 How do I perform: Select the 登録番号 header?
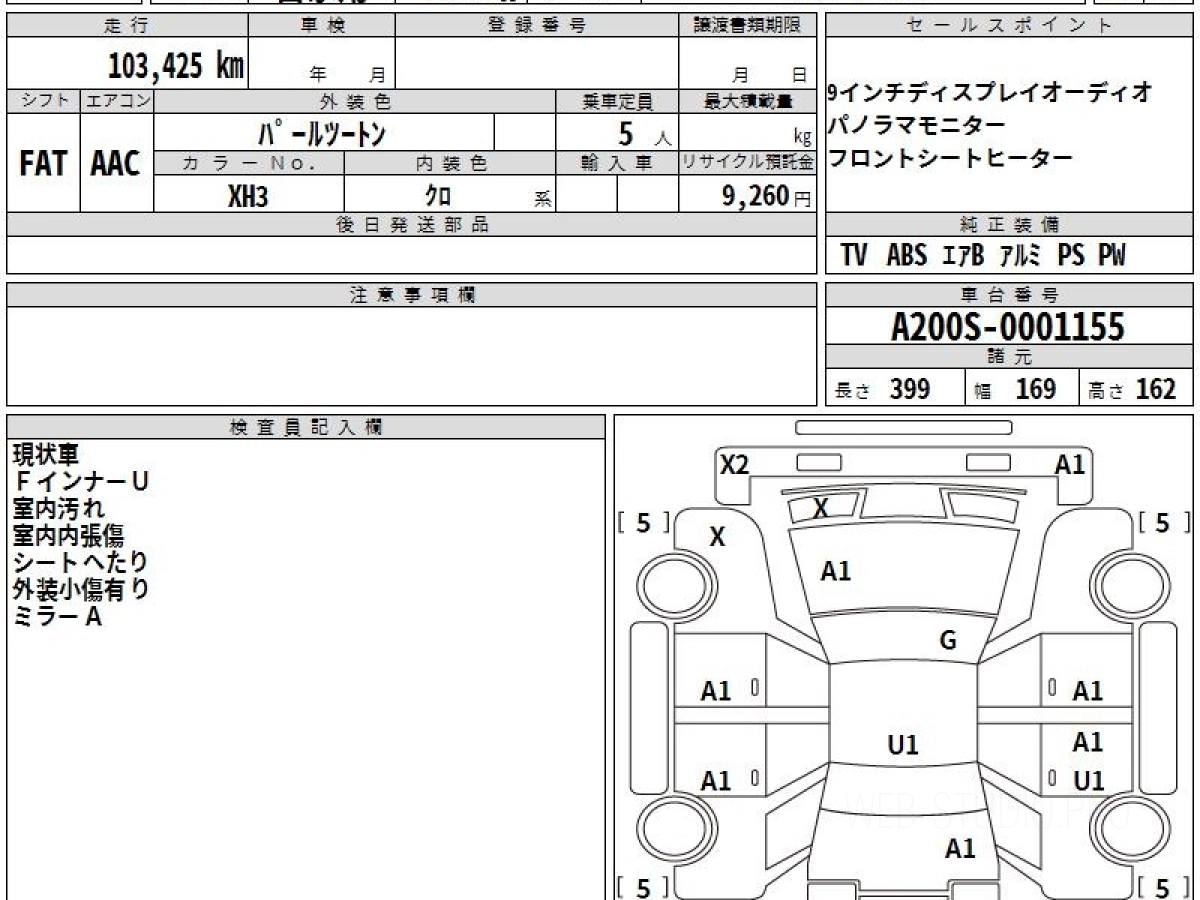click(x=537, y=26)
